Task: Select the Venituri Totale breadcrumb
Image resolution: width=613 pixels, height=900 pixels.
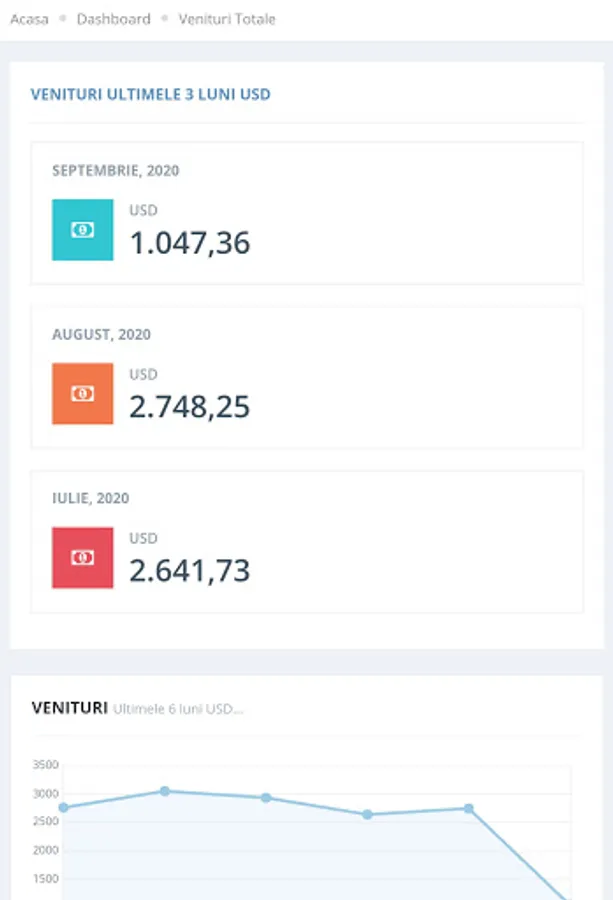Action: pyautogui.click(x=227, y=19)
